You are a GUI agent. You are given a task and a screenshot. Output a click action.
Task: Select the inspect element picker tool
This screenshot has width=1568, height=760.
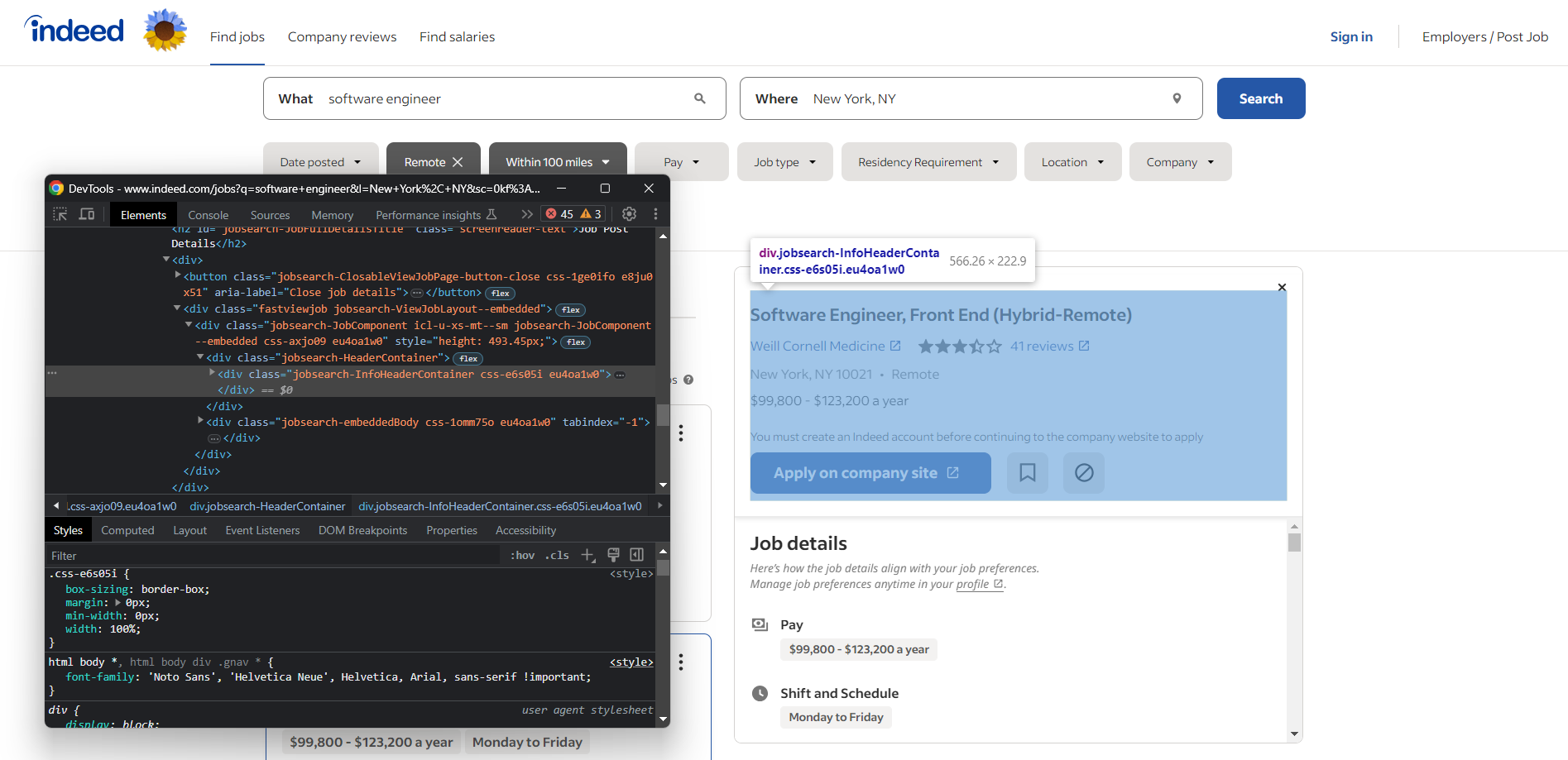click(60, 213)
